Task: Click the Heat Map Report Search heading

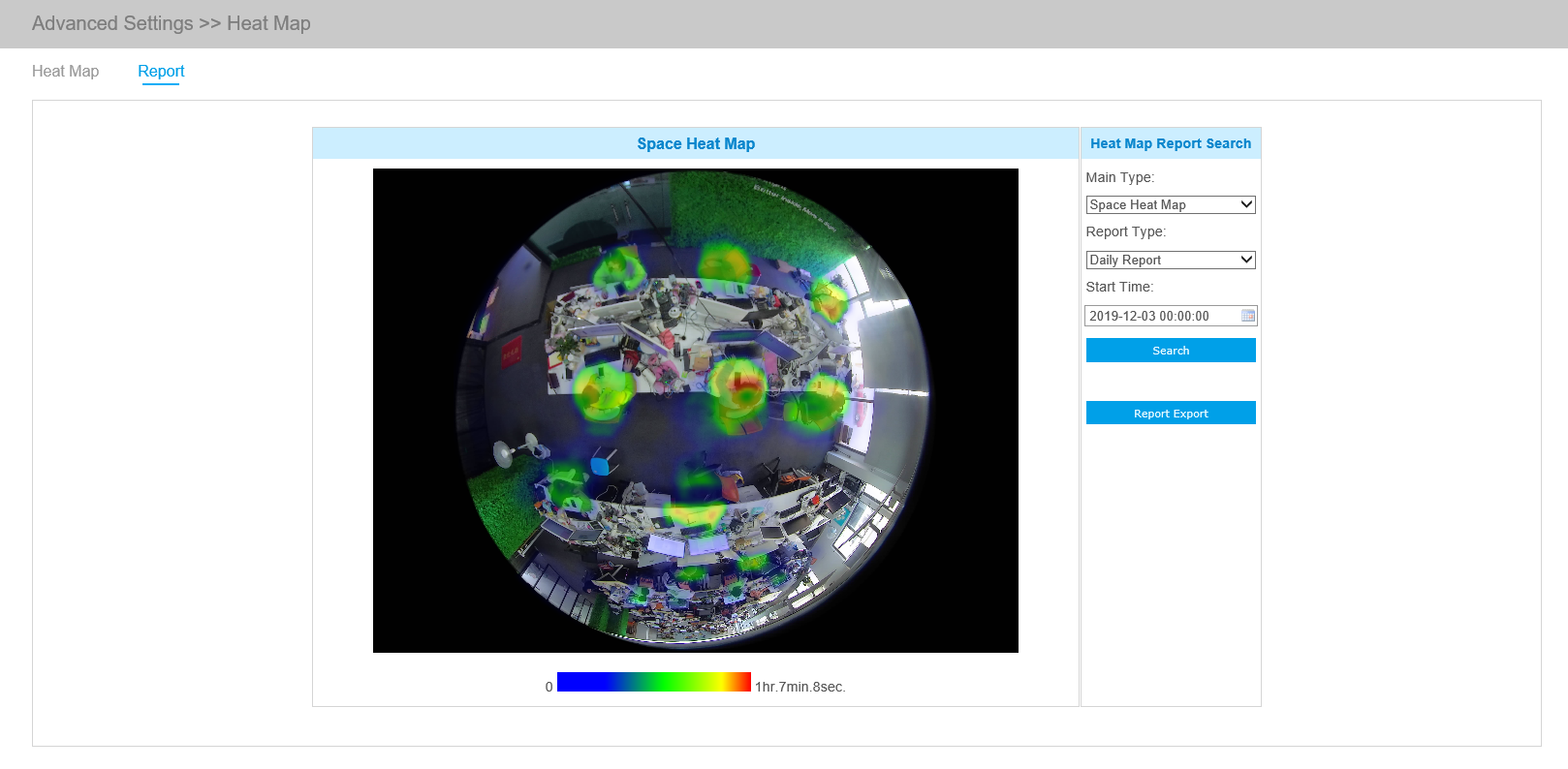Action: [x=1171, y=143]
